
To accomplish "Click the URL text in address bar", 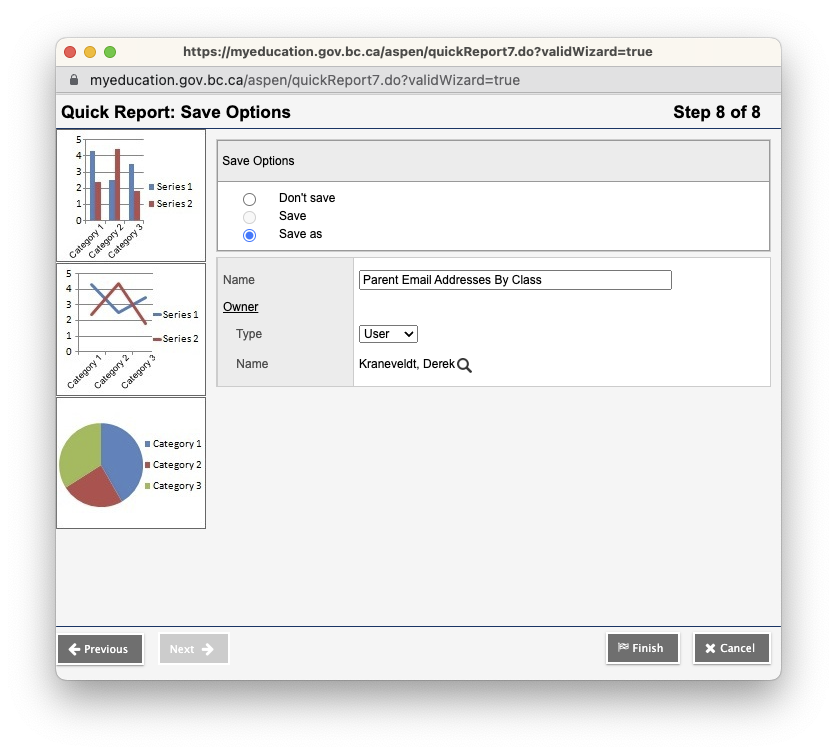I will coord(305,80).
